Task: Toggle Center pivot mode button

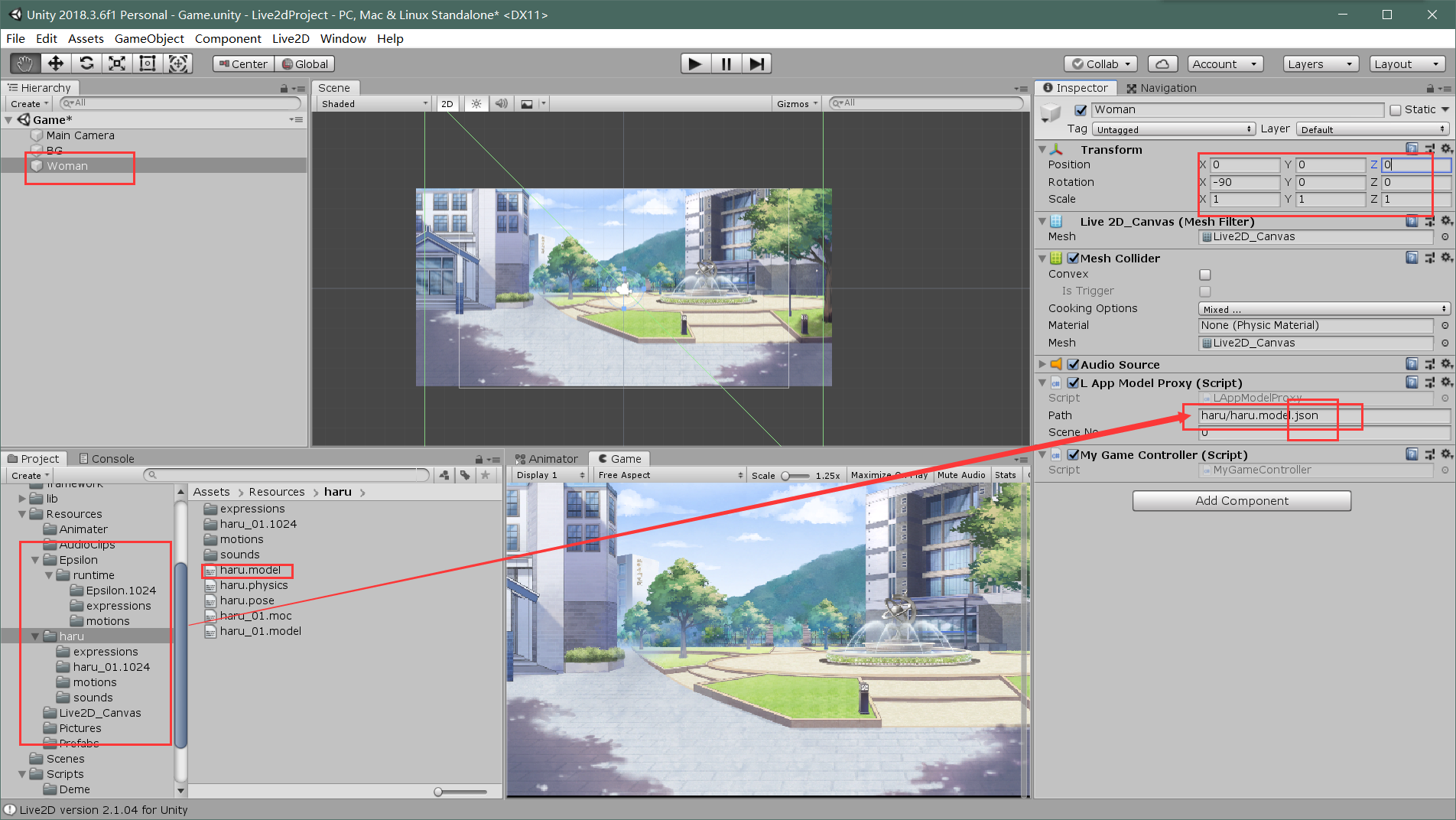Action: click(243, 64)
